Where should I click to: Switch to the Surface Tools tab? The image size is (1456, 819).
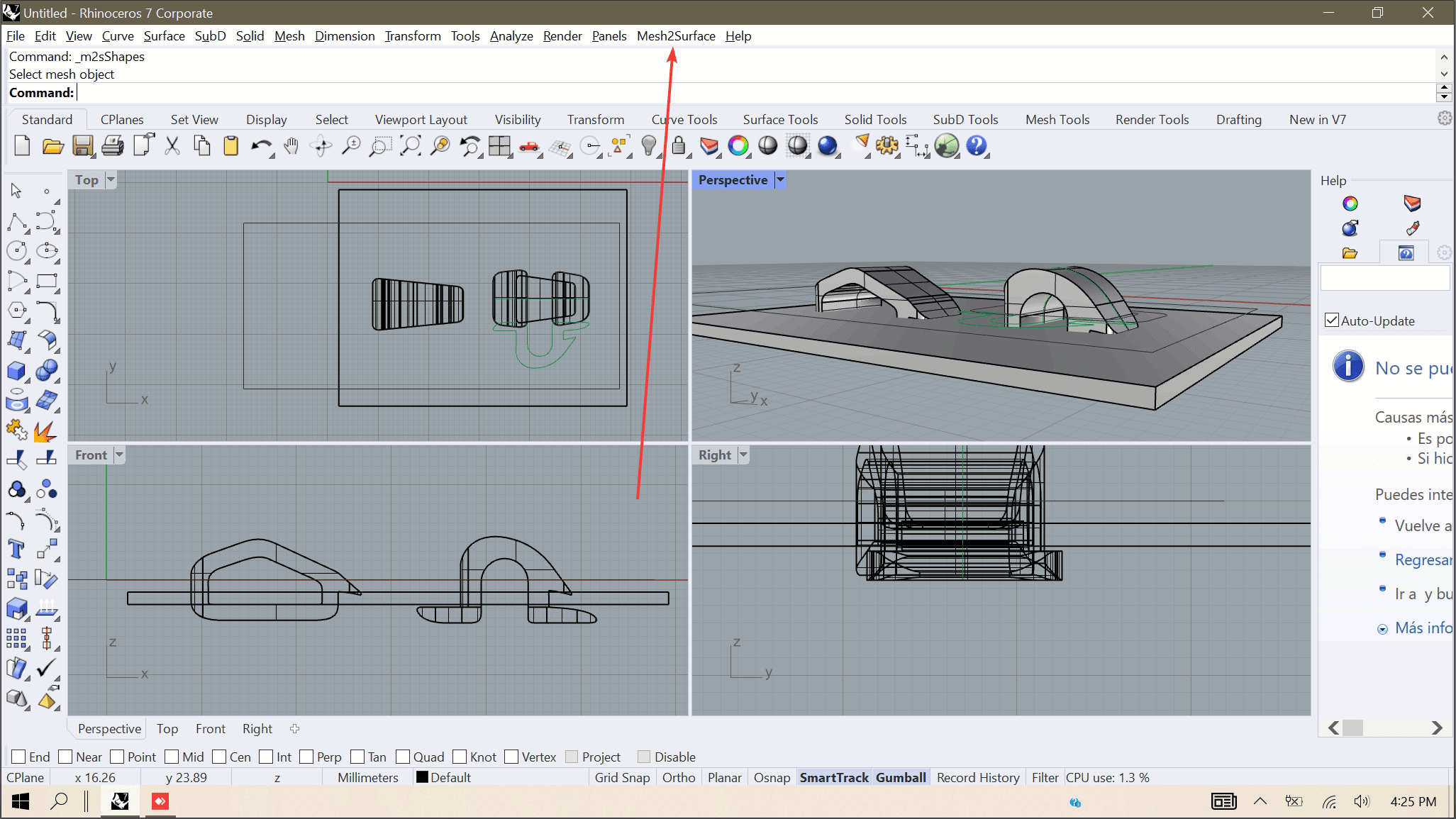coord(780,119)
